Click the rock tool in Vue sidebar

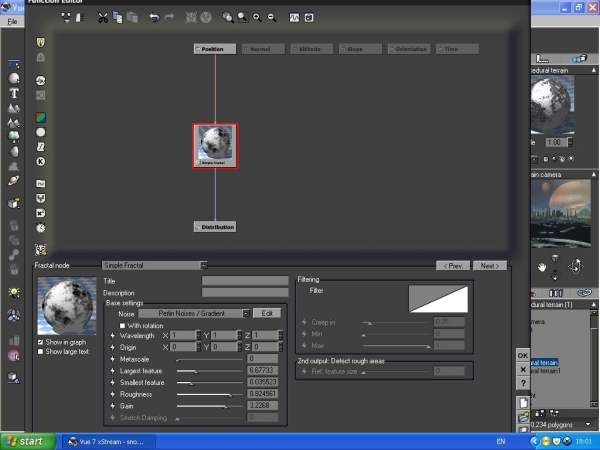tap(14, 152)
